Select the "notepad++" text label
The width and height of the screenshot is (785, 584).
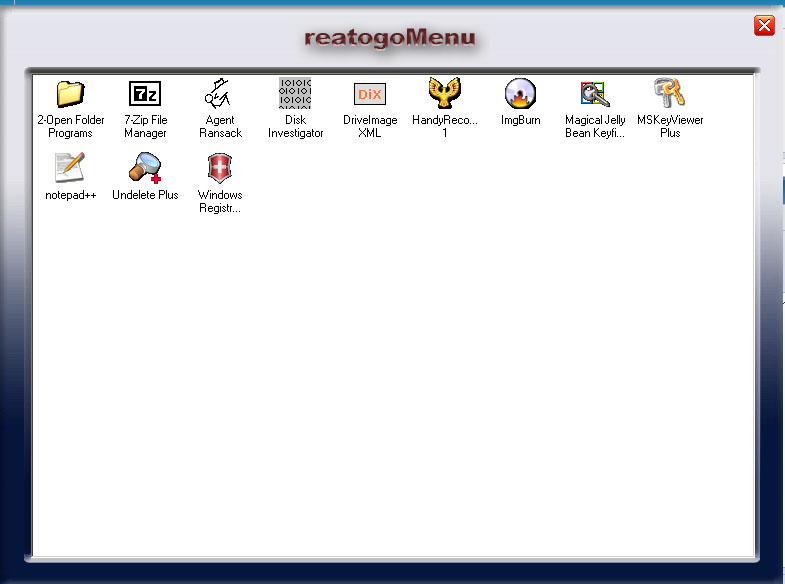pyautogui.click(x=70, y=195)
